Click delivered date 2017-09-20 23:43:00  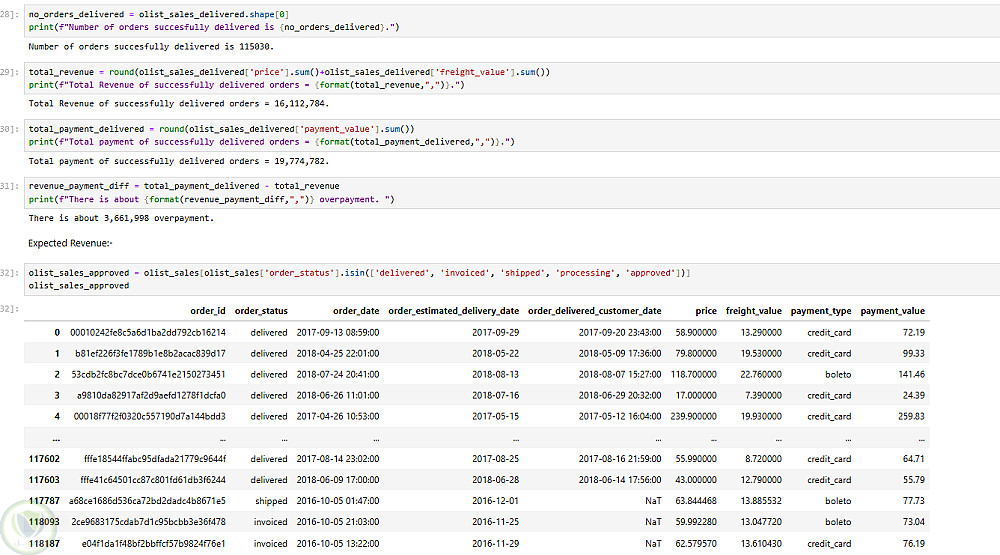(x=620, y=332)
